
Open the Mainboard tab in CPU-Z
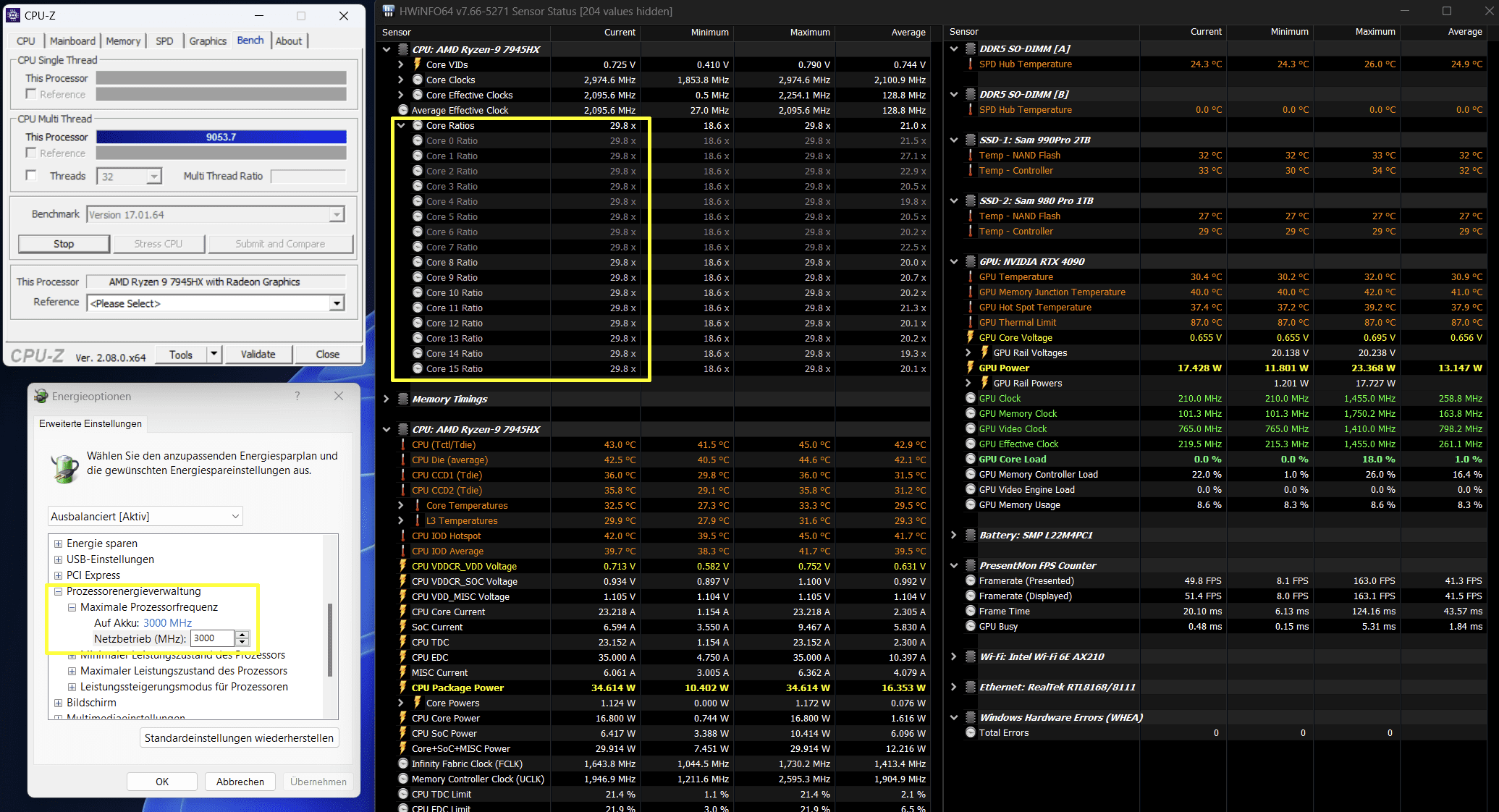(x=72, y=41)
